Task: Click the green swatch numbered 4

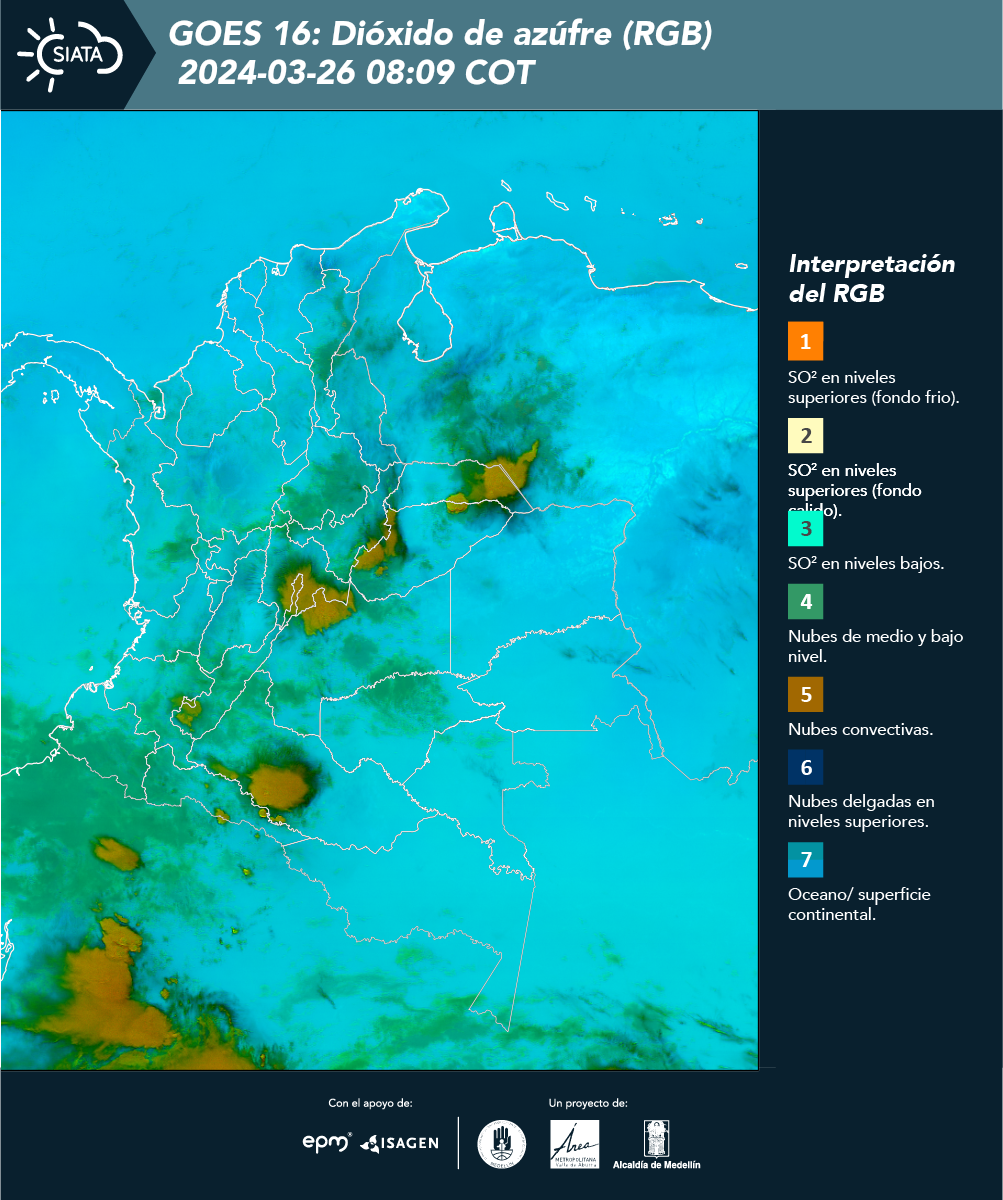Action: click(805, 601)
